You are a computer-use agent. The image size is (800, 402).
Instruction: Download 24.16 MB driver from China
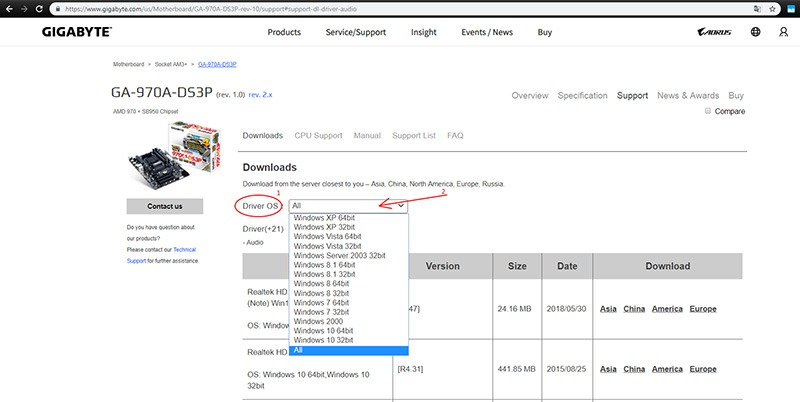coord(634,309)
